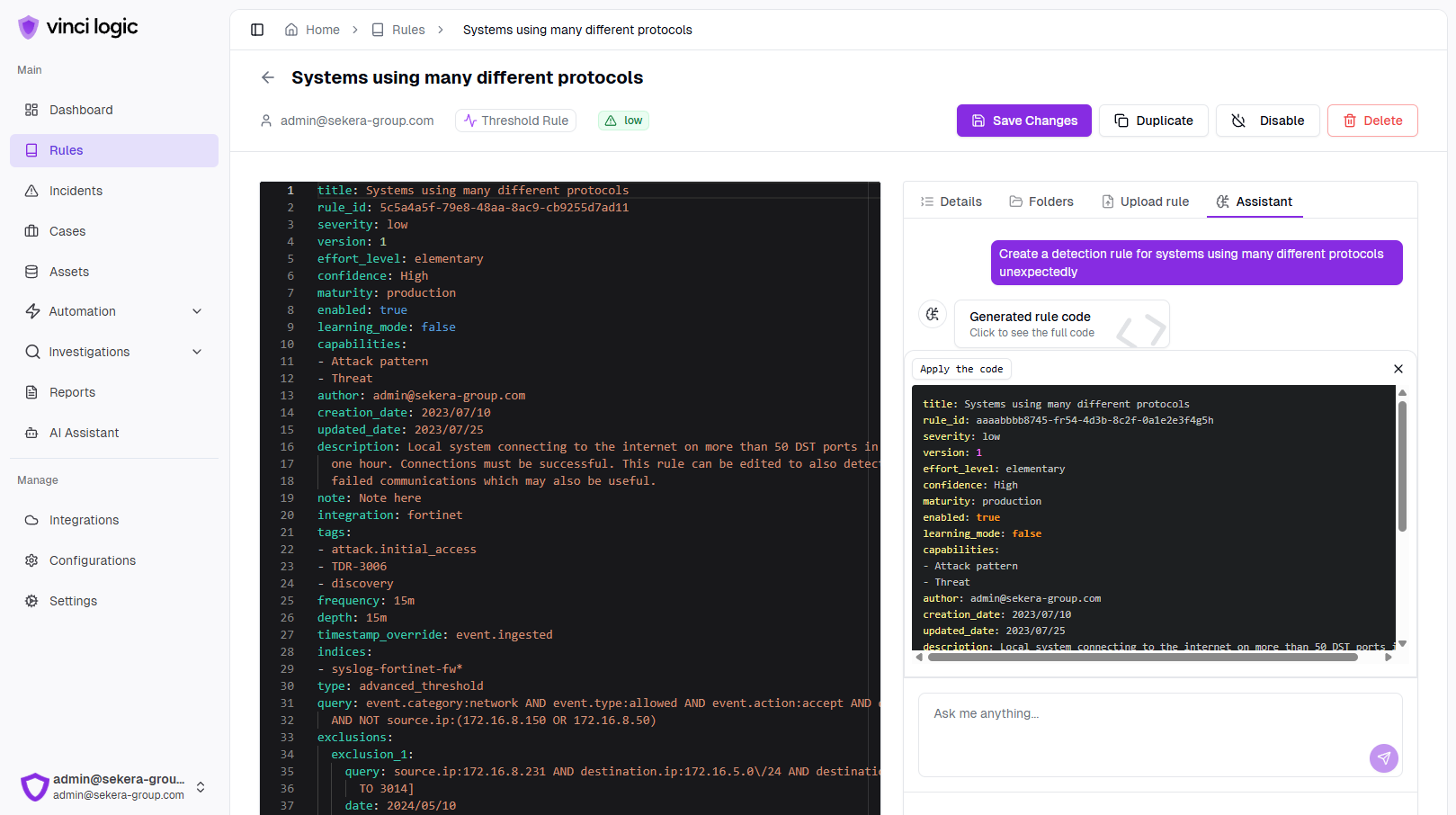Open the AI Assistant section
Viewport: 1456px width, 815px height.
[83, 433]
